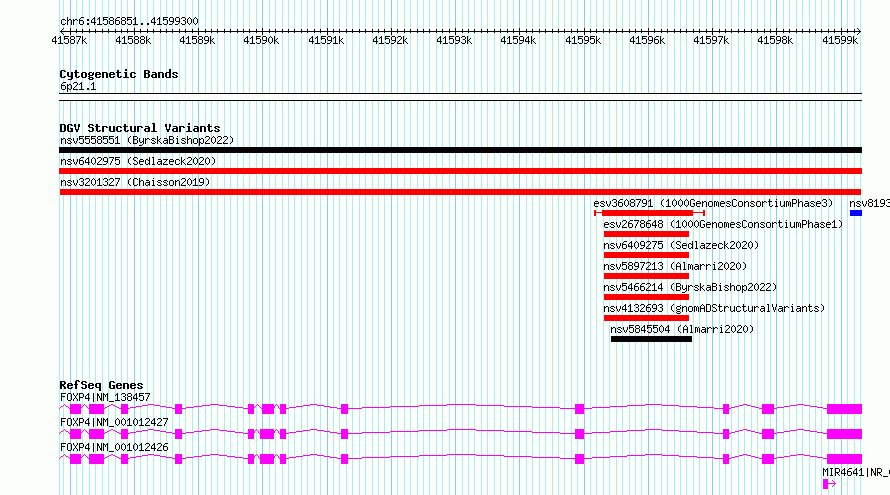This screenshot has width=890, height=495.
Task: Click the nsv5466214 (ByrskaBishop2022) label
Action: point(690,287)
